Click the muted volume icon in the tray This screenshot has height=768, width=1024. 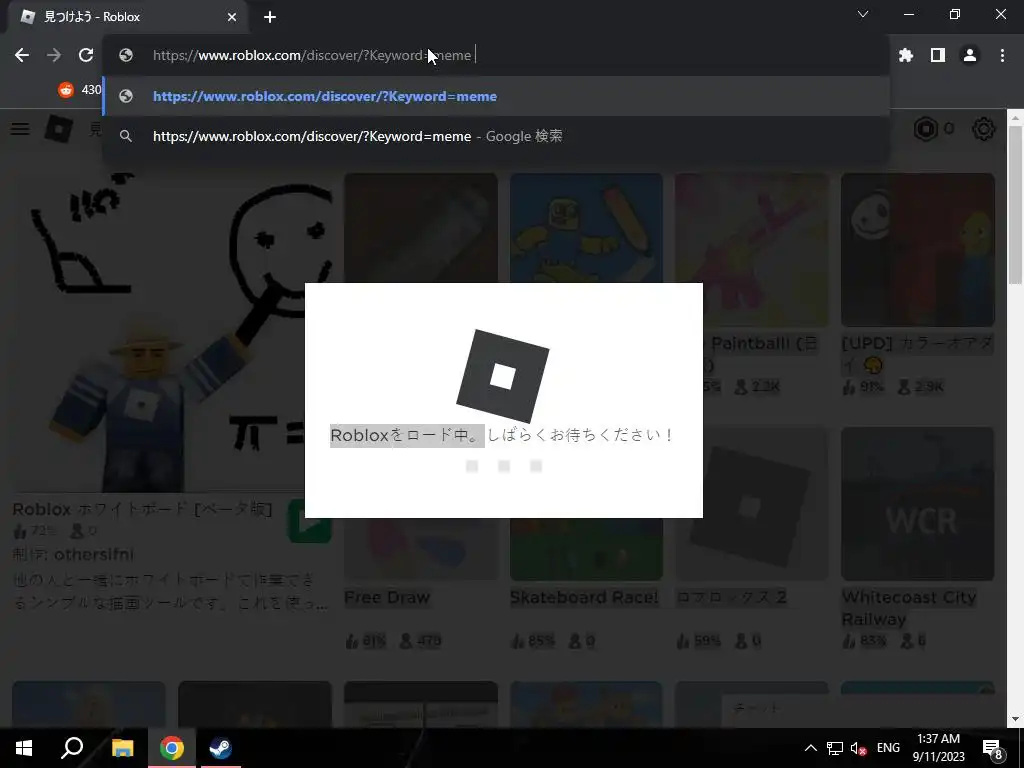coord(858,748)
